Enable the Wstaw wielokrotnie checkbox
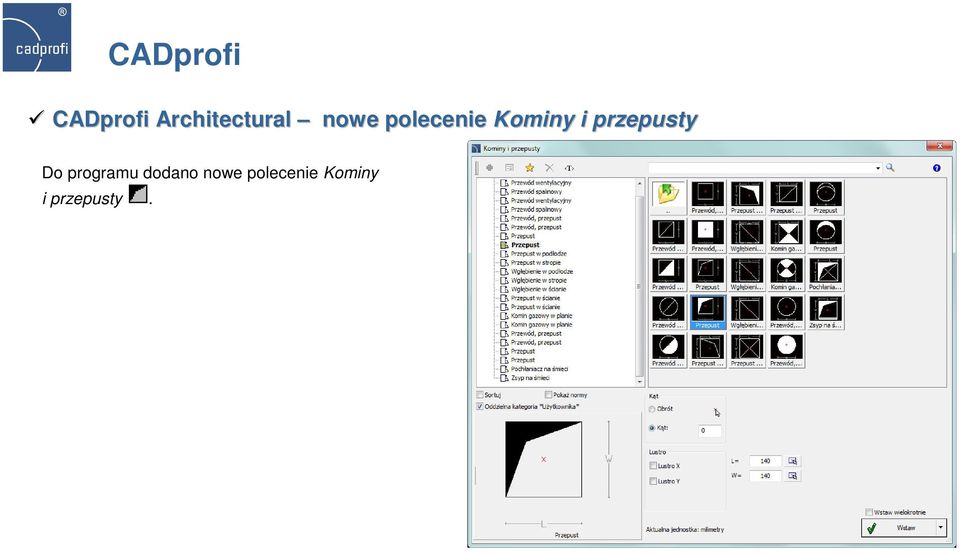Viewport: 960px width, 552px height. [869, 512]
